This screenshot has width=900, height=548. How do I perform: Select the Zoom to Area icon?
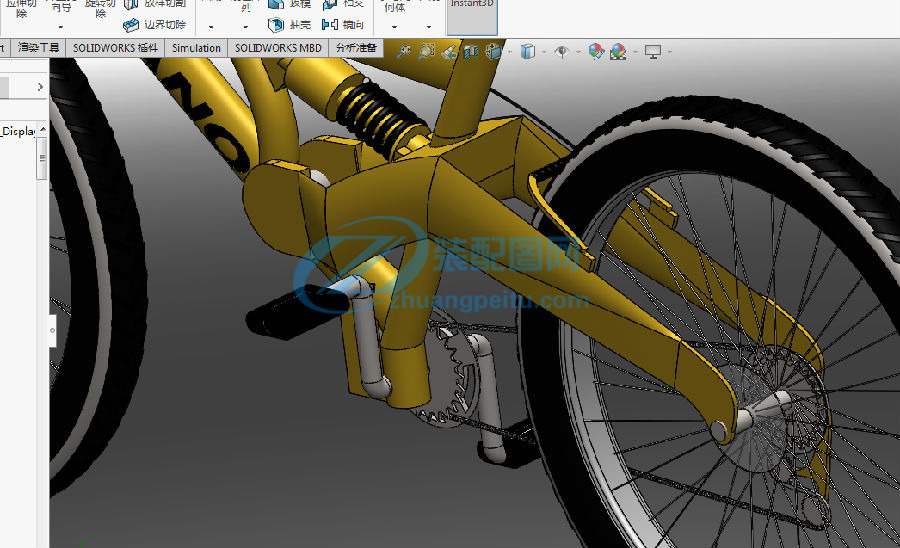tap(426, 52)
